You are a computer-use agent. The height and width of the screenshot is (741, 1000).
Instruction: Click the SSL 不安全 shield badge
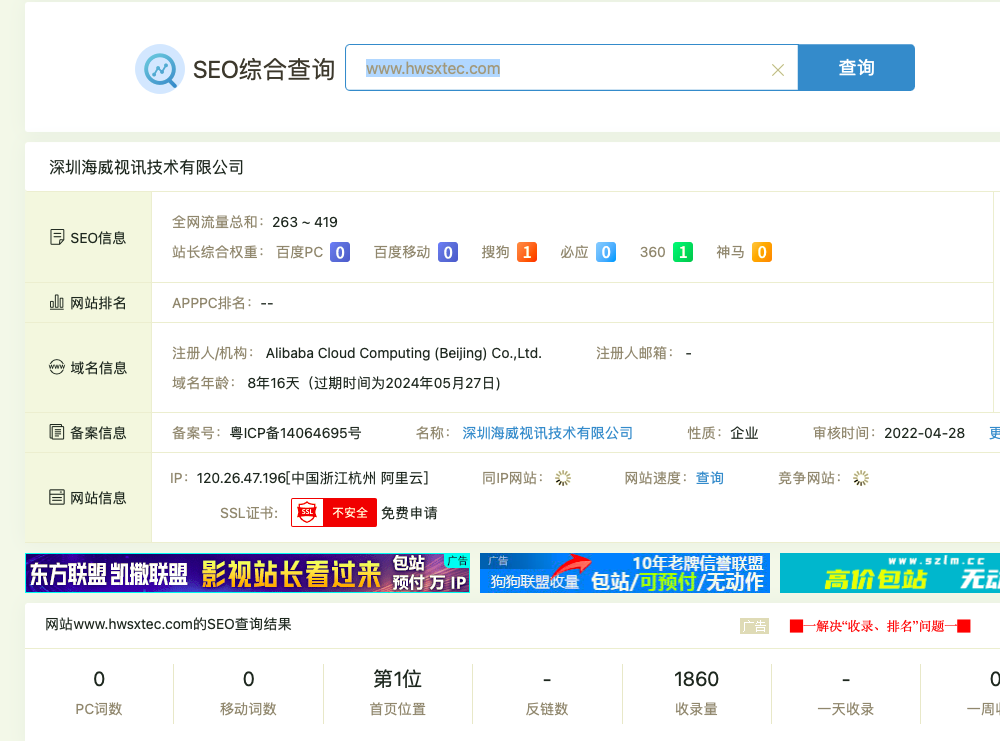pyautogui.click(x=333, y=513)
